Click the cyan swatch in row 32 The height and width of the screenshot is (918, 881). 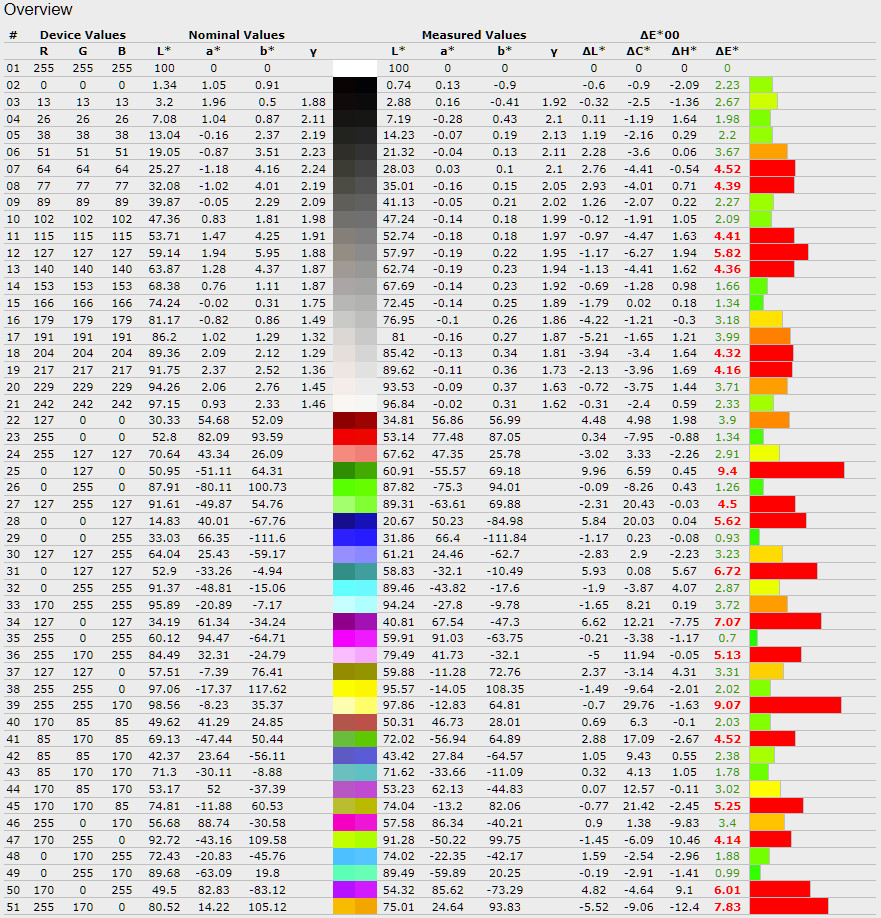click(x=354, y=588)
